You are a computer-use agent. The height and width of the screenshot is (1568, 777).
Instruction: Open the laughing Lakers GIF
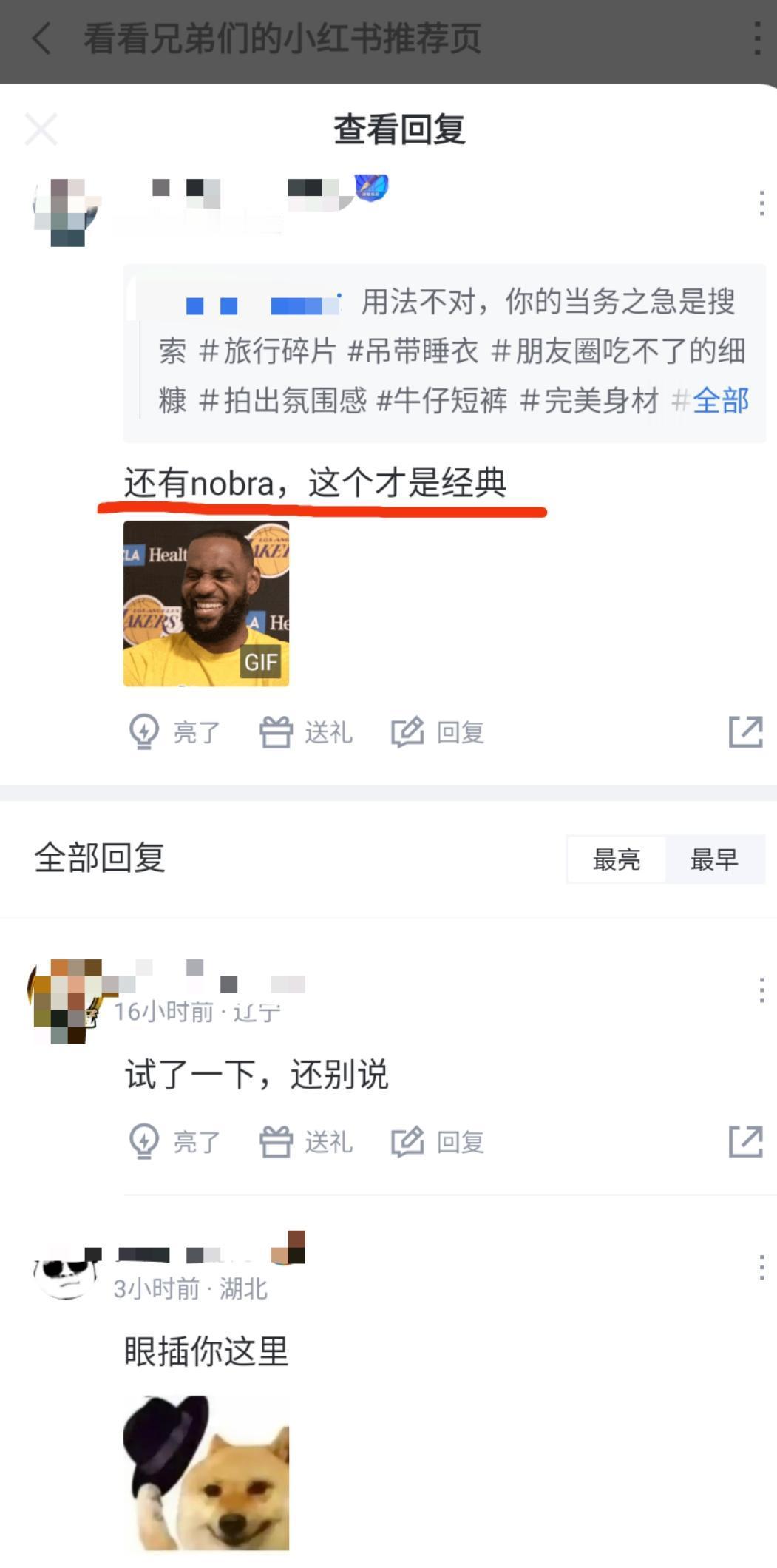tap(206, 604)
